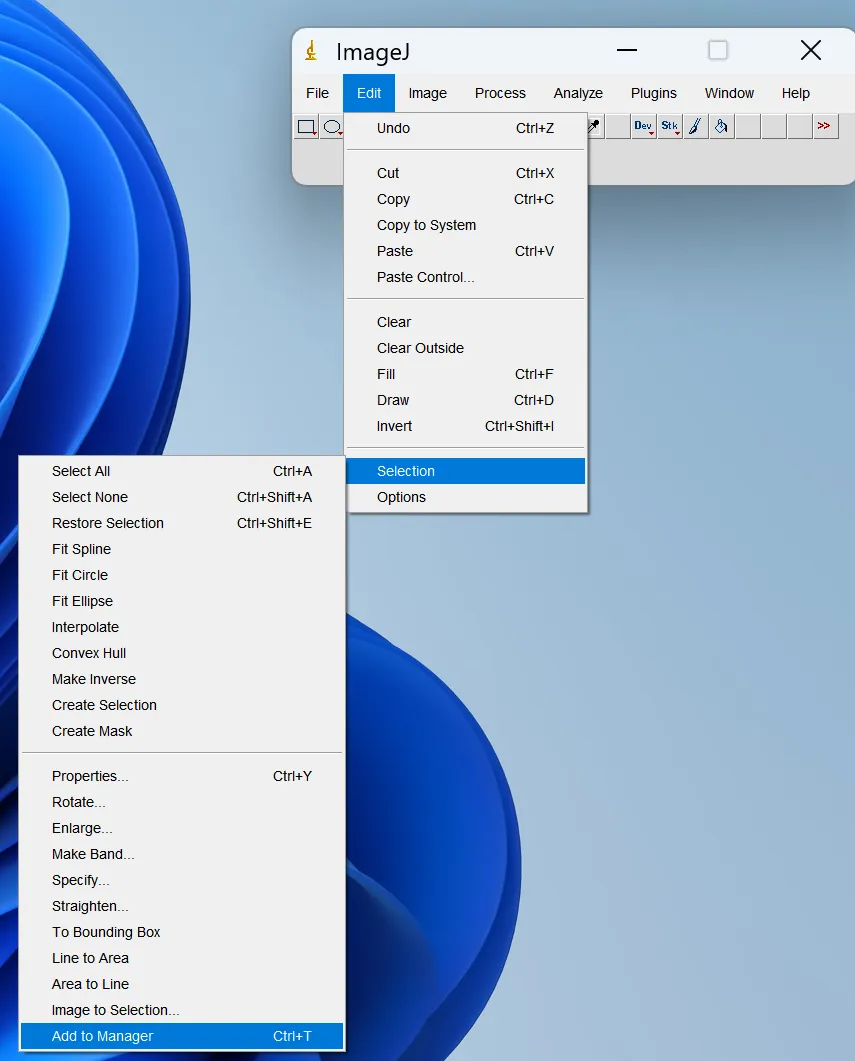Viewport: 855px width, 1061px height.
Task: Choose Restore Selection
Action: click(182, 523)
